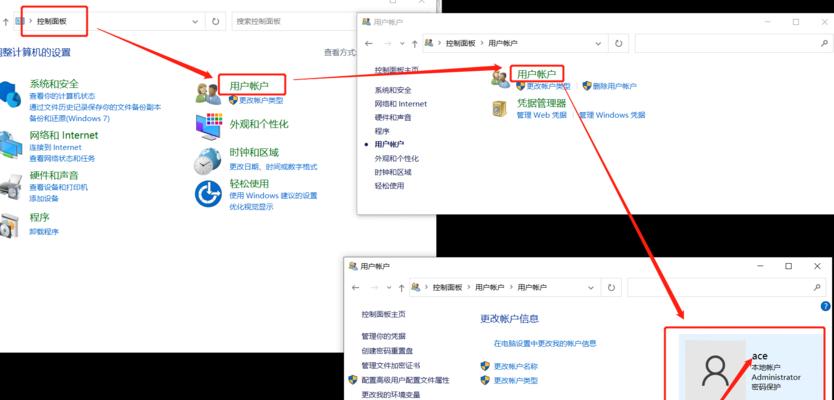
Task: Select 硬件和声音 in 凭据管理器 window sidebar
Action: [x=393, y=118]
